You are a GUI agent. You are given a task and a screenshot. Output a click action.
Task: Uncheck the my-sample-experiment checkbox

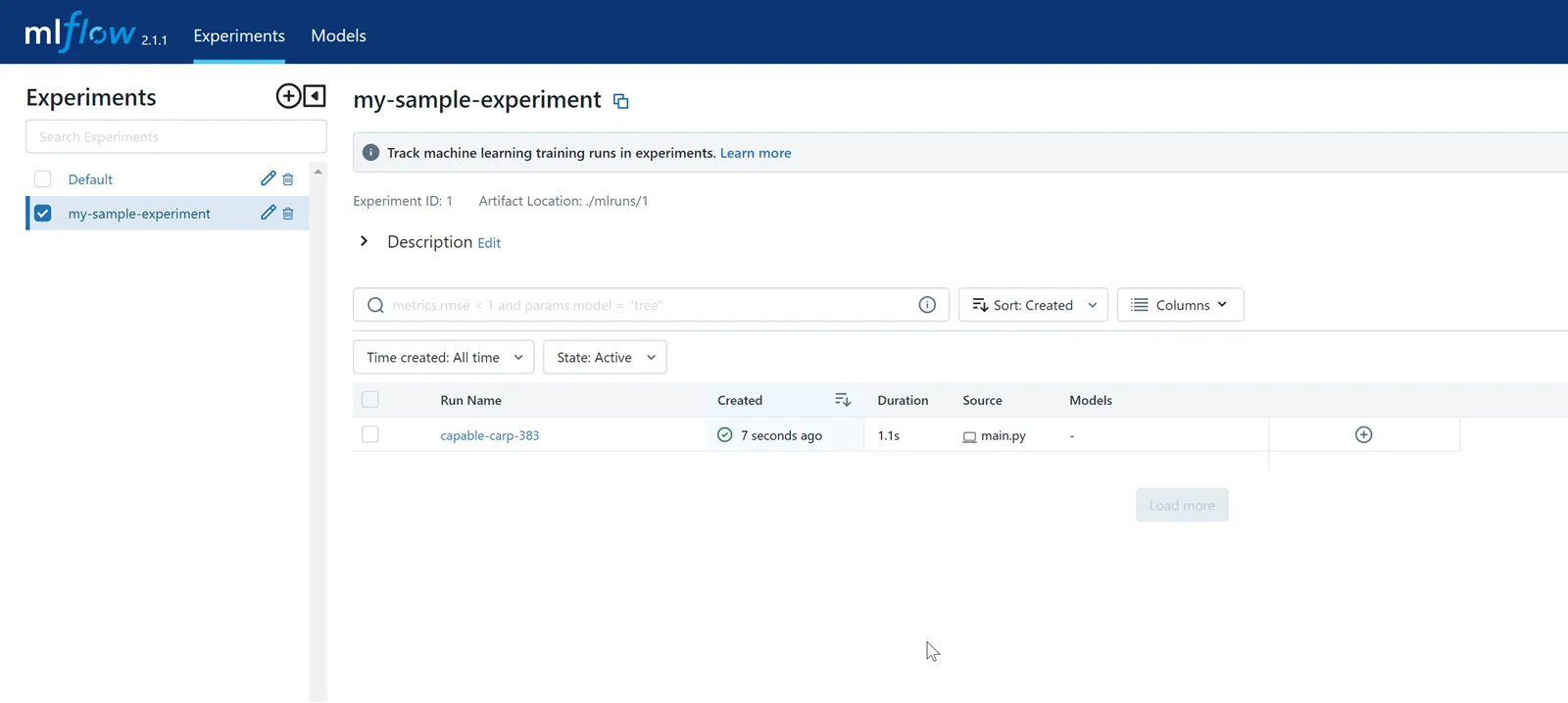click(43, 213)
